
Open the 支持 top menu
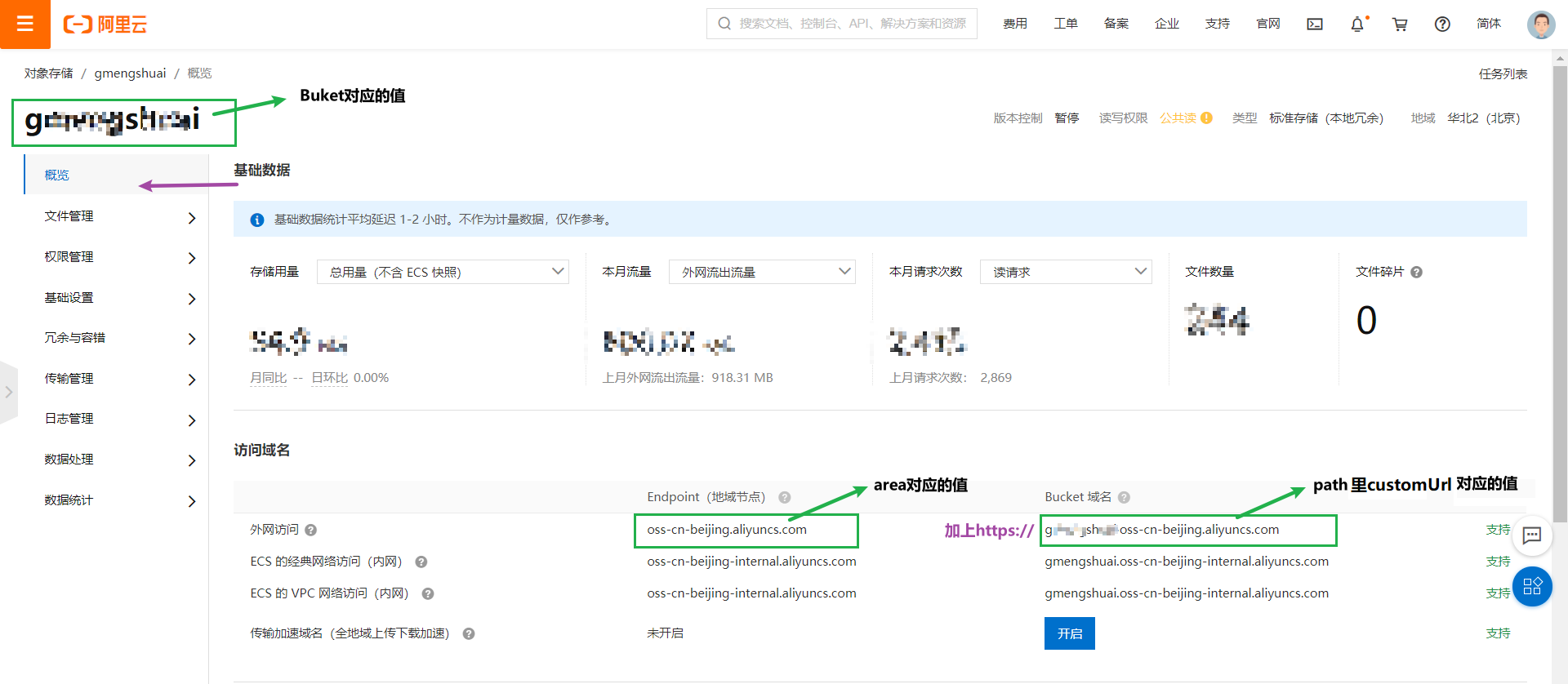pos(1218,24)
